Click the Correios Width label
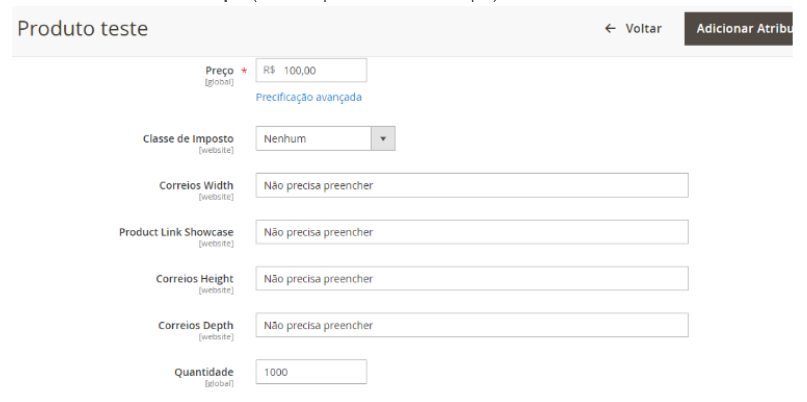This screenshot has height=402, width=807. 195,185
